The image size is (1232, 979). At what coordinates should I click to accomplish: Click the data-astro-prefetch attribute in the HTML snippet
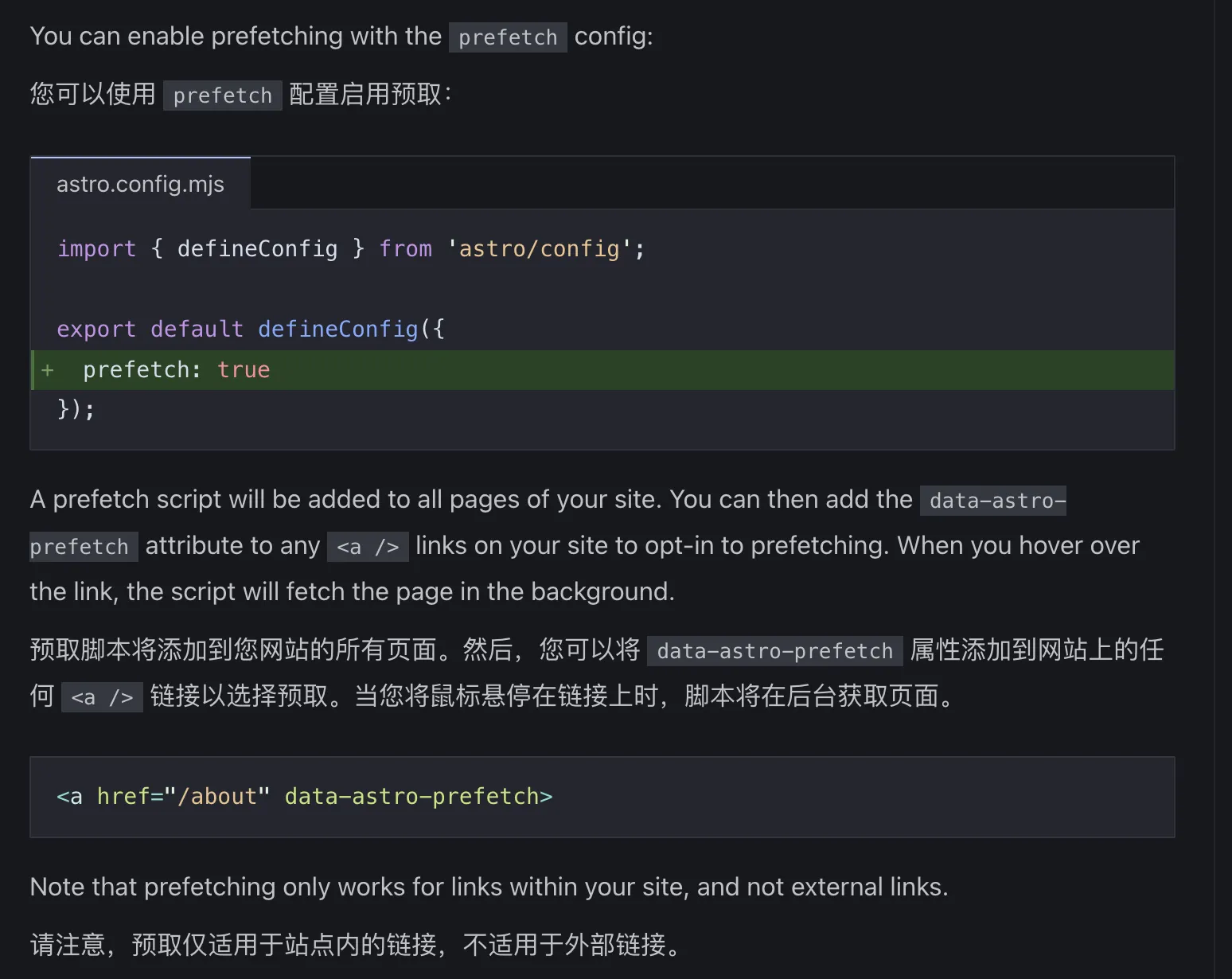[411, 797]
